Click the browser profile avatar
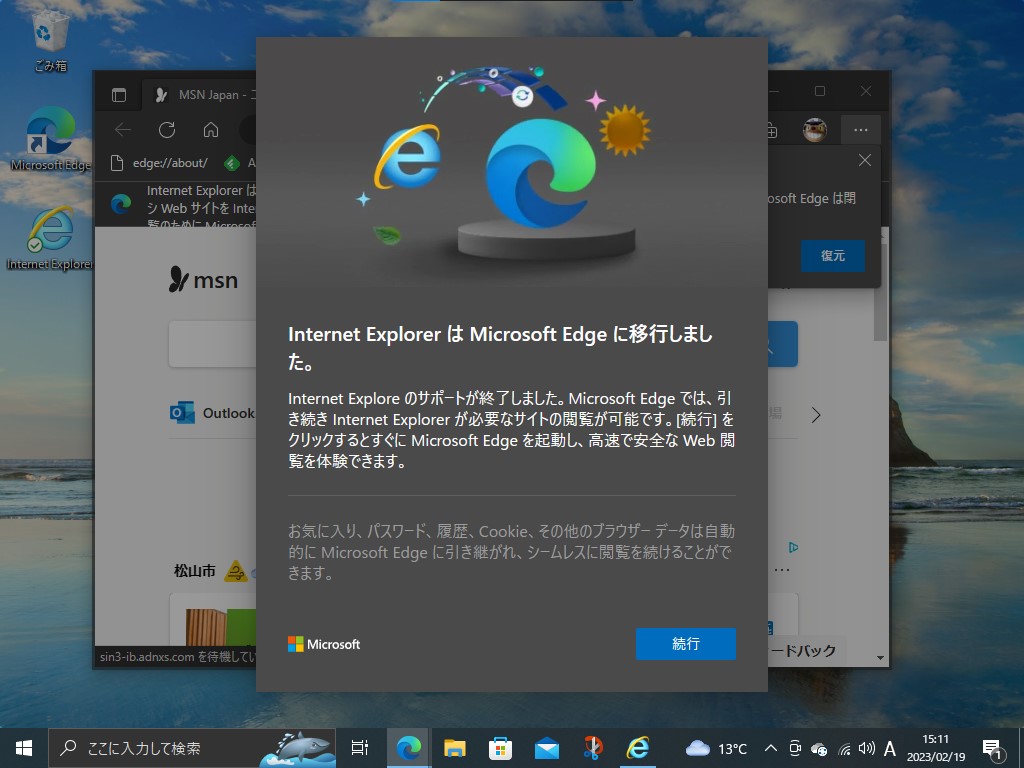Screen dimensions: 1024x768 tap(814, 129)
